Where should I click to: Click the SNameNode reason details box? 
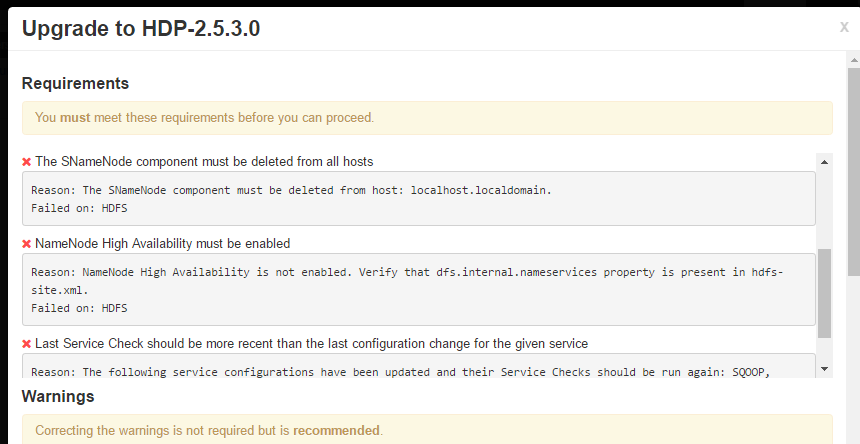[x=419, y=198]
